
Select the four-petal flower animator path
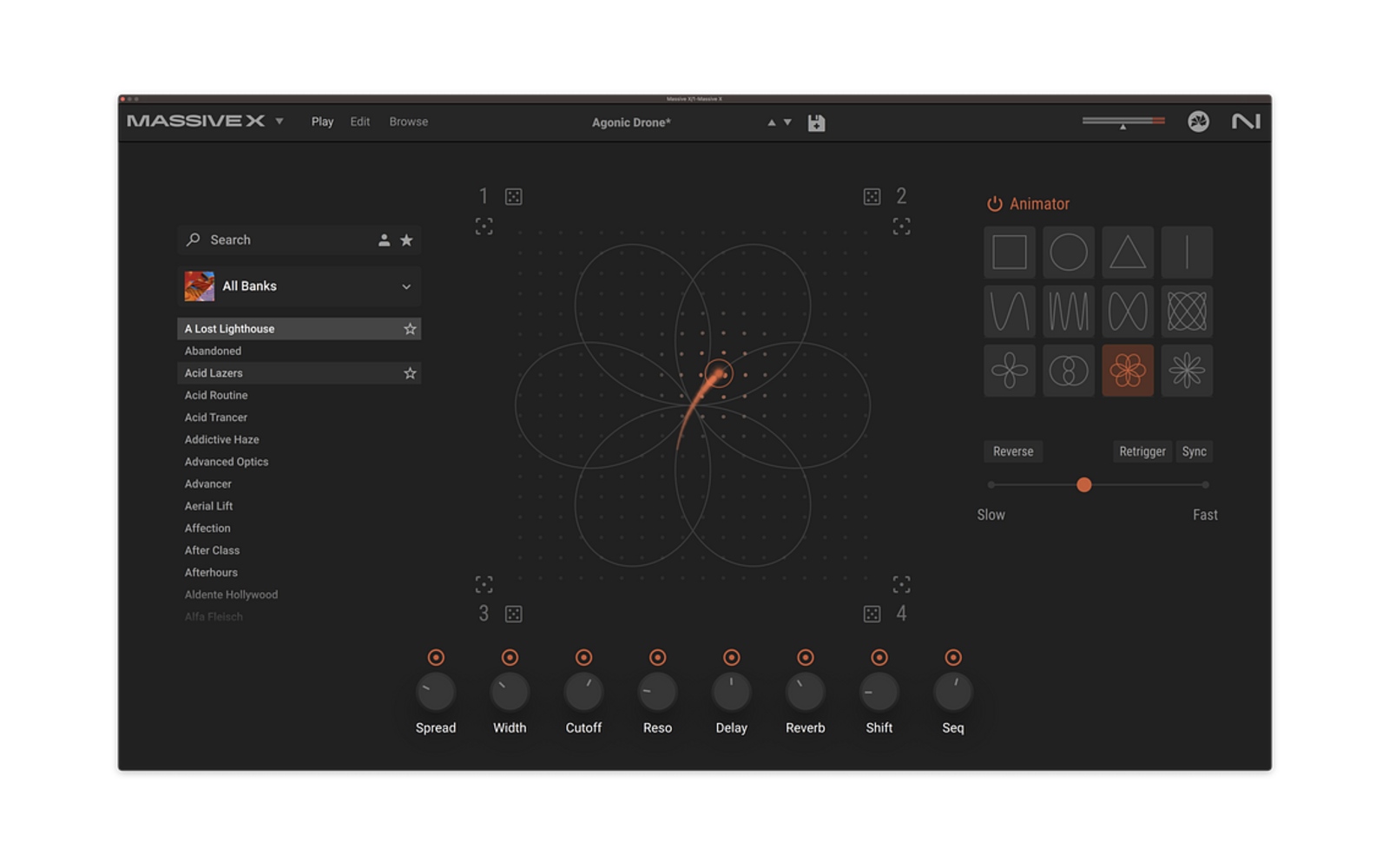(1010, 371)
